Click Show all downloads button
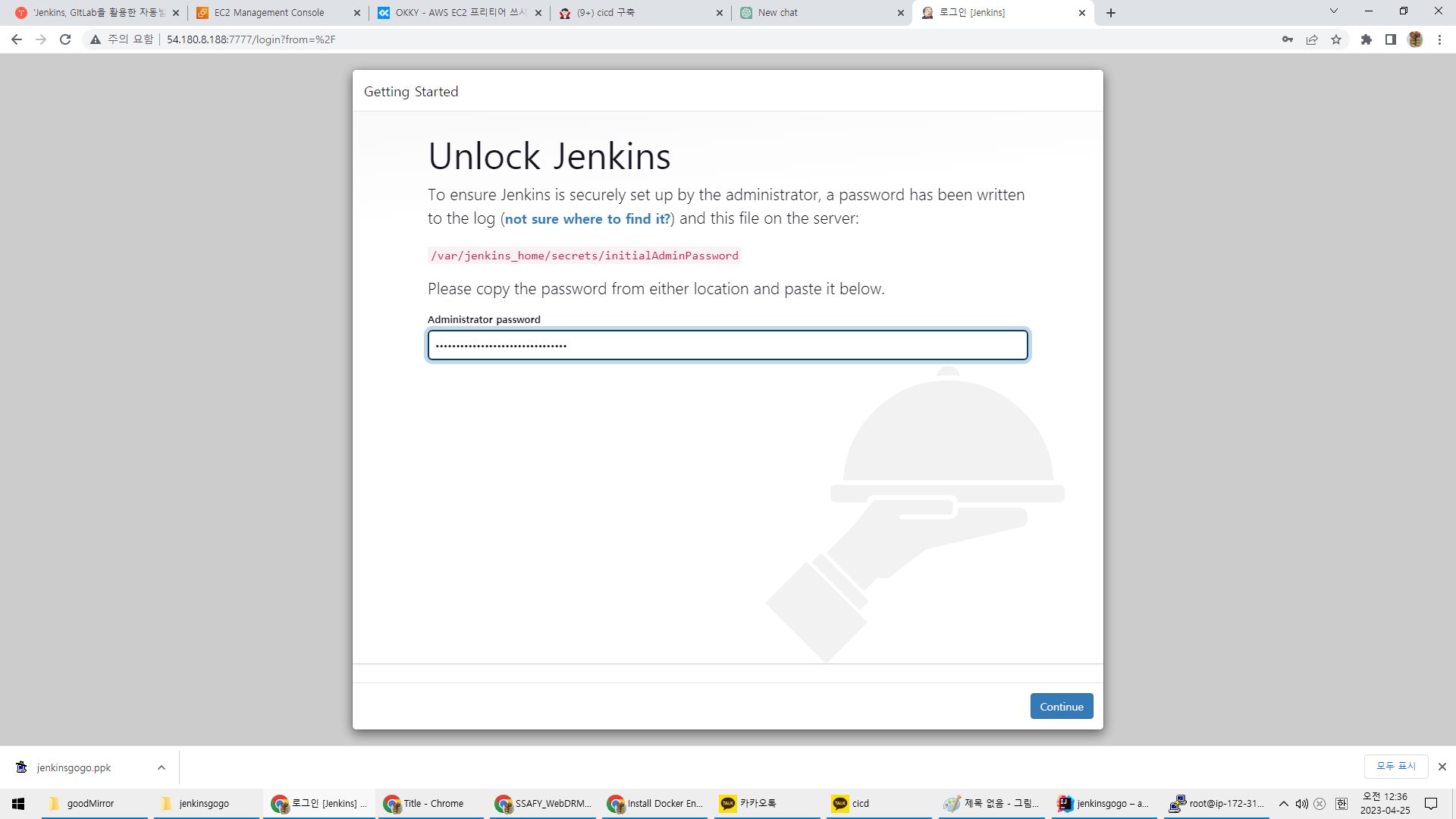 [1395, 766]
